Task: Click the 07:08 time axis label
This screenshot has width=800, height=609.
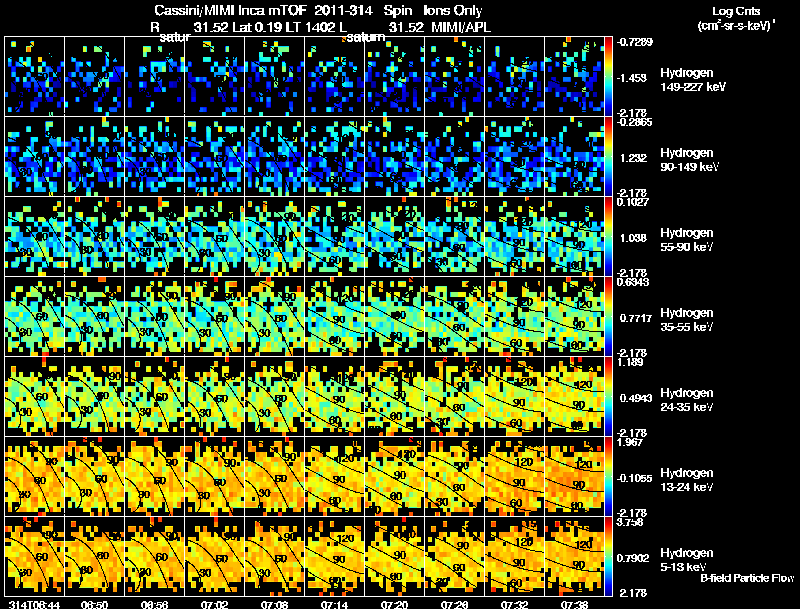Action: point(274,605)
